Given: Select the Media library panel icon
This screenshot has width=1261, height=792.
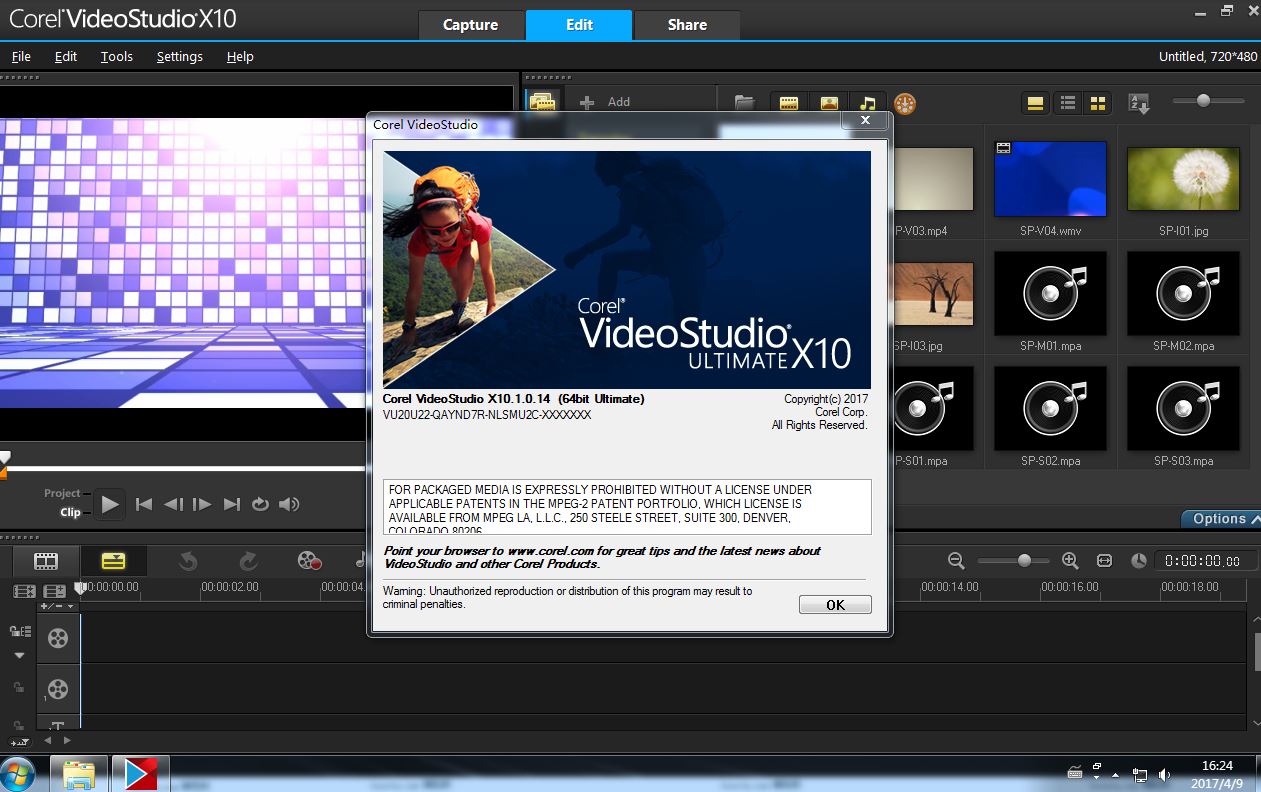Looking at the screenshot, I should 542,102.
